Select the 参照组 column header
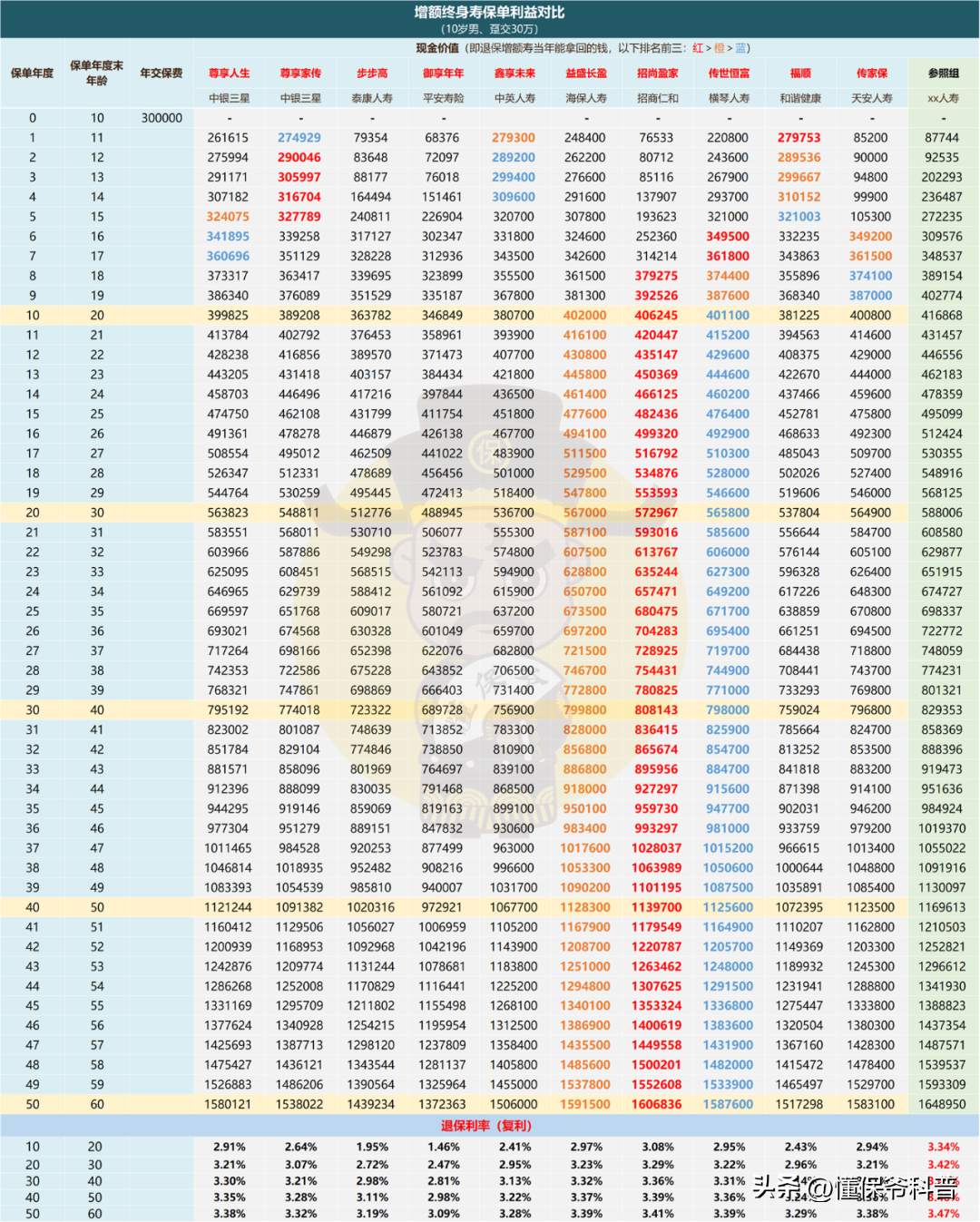This screenshot has width=980, height=1222. [x=943, y=73]
